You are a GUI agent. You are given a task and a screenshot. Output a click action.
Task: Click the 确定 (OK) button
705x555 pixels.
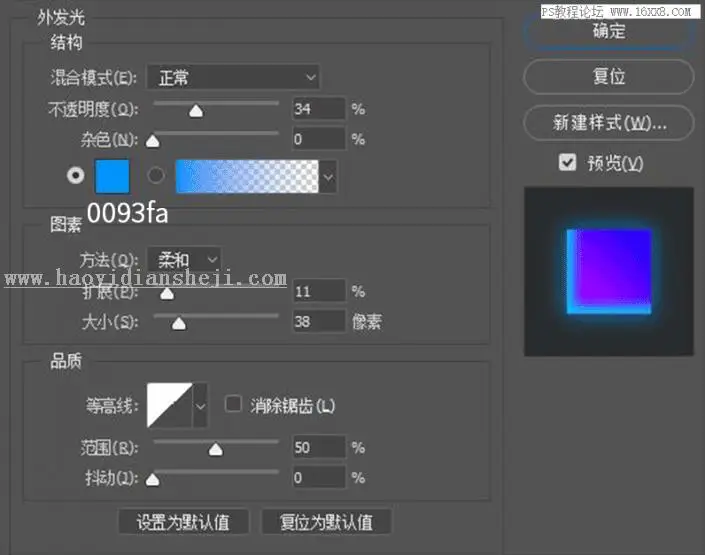point(609,31)
